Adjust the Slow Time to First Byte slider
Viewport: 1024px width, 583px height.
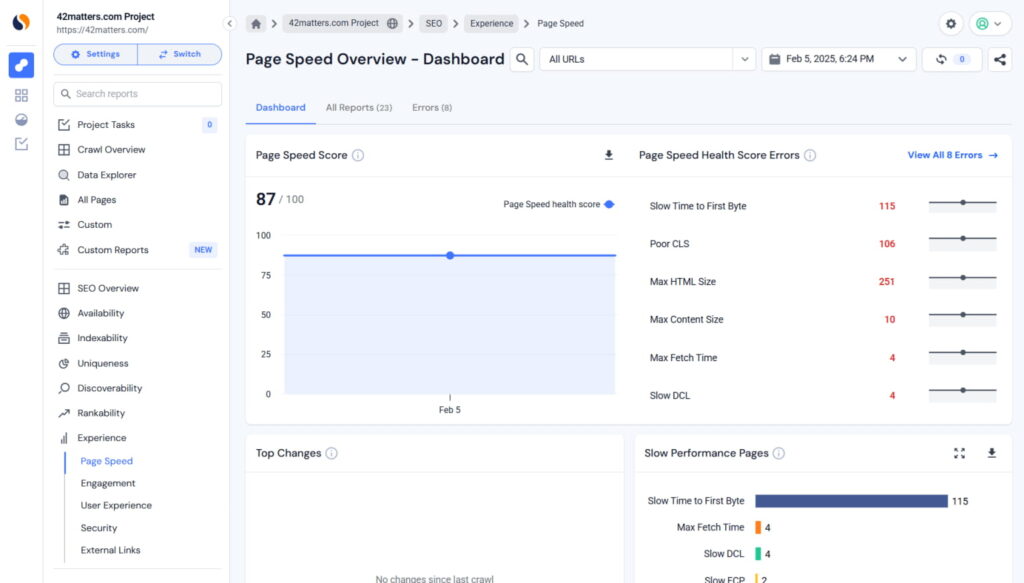962,202
